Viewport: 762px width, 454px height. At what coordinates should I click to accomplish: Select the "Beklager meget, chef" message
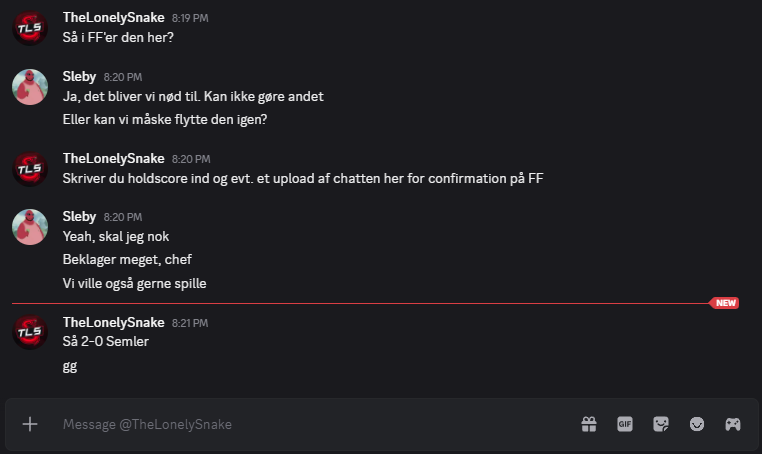[127, 260]
